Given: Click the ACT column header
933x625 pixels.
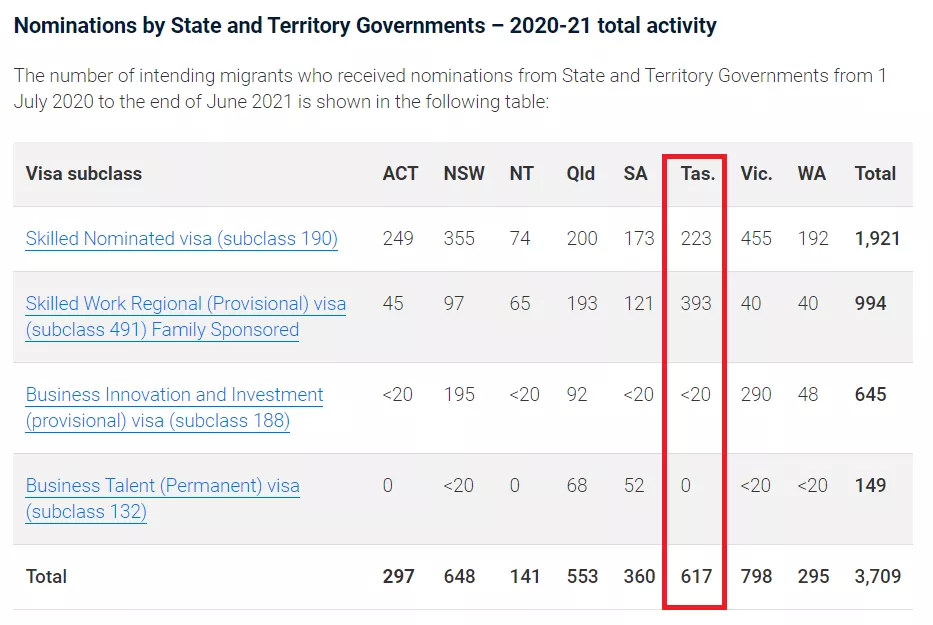Looking at the screenshot, I should tap(400, 174).
